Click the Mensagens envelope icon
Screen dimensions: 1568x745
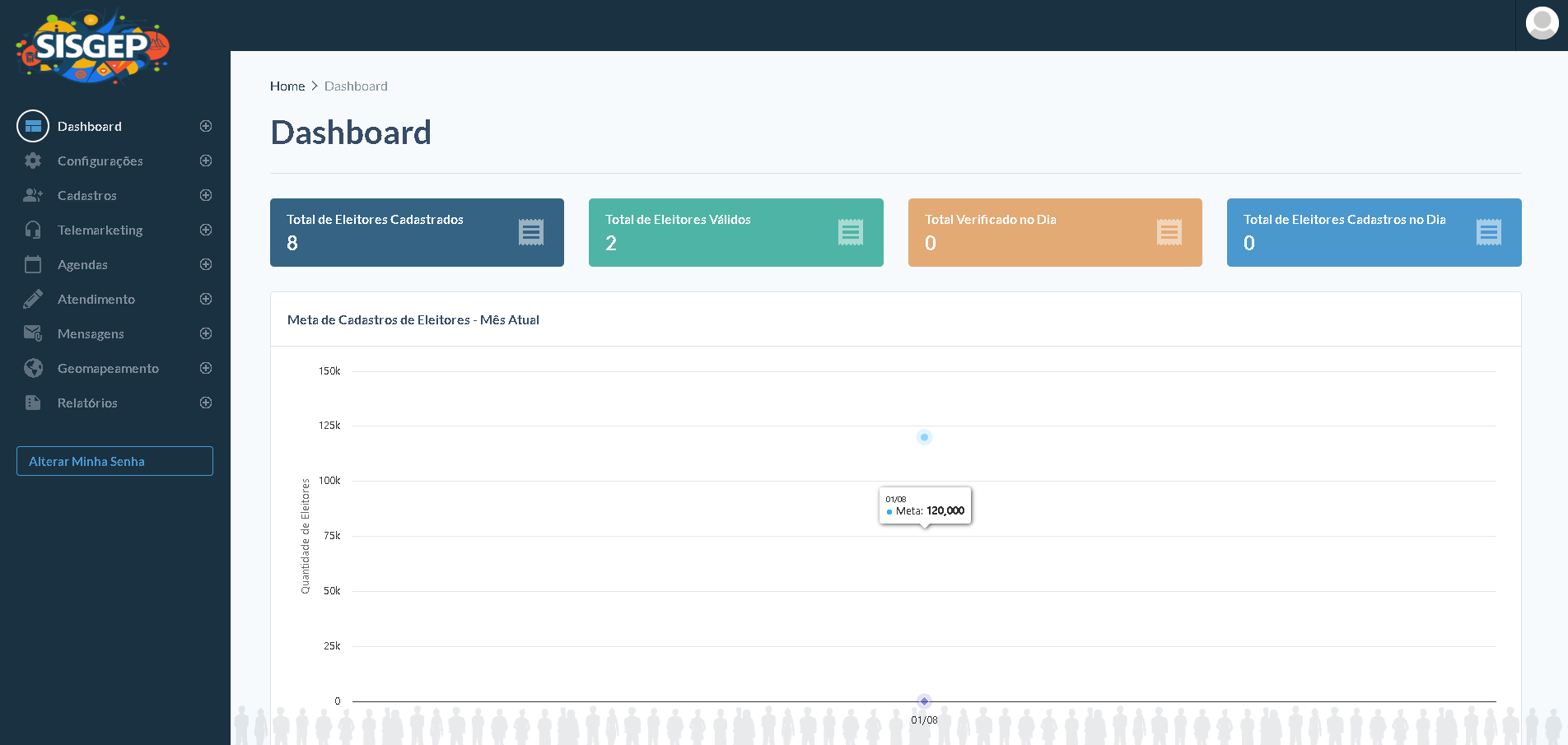click(x=33, y=333)
